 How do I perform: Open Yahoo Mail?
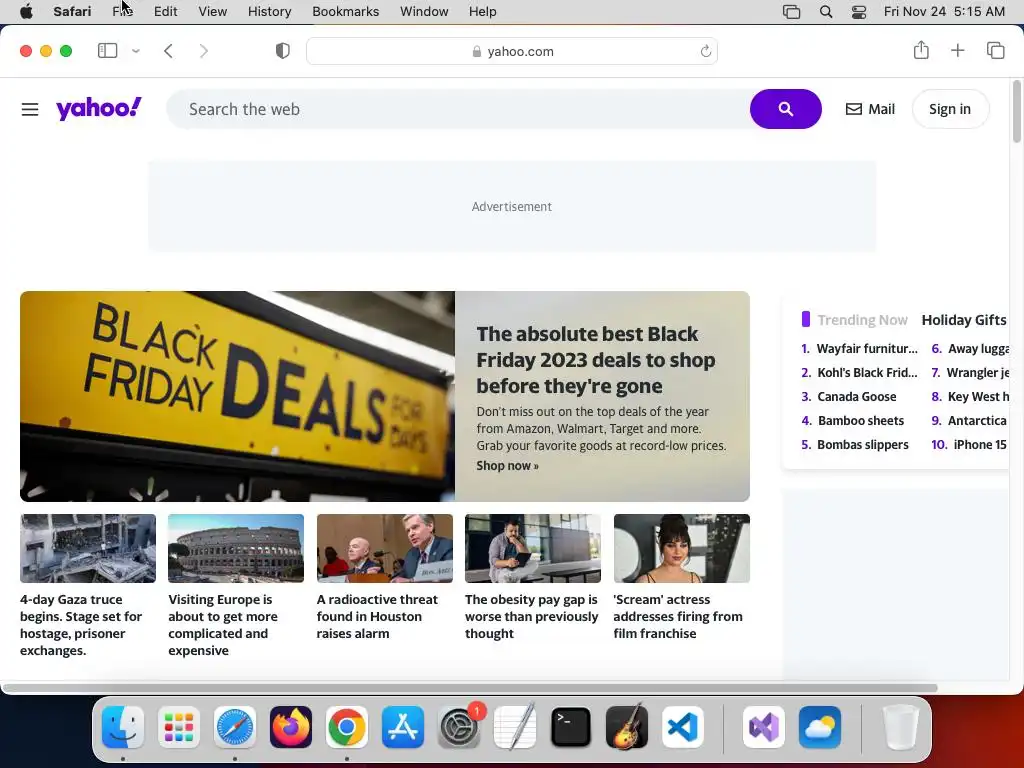click(x=870, y=109)
